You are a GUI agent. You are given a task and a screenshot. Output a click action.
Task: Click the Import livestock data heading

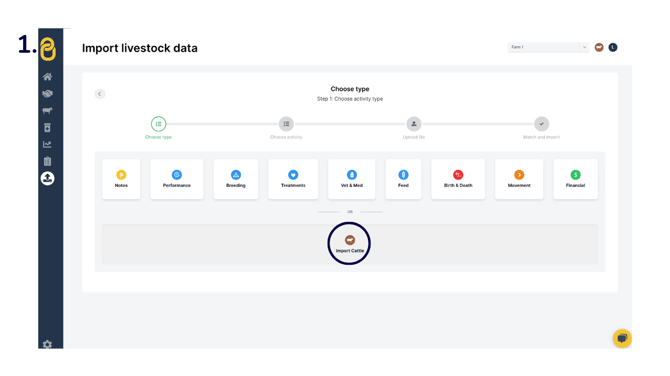140,48
